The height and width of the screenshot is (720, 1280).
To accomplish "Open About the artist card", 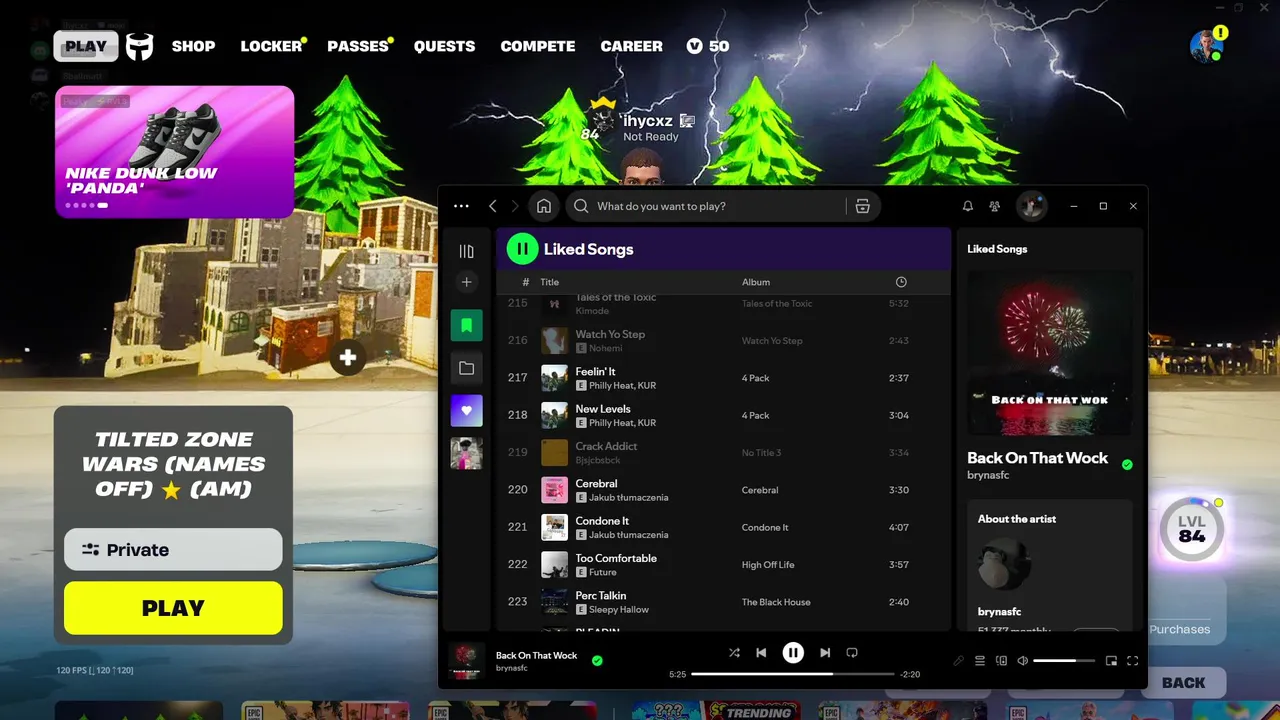I will point(1049,565).
